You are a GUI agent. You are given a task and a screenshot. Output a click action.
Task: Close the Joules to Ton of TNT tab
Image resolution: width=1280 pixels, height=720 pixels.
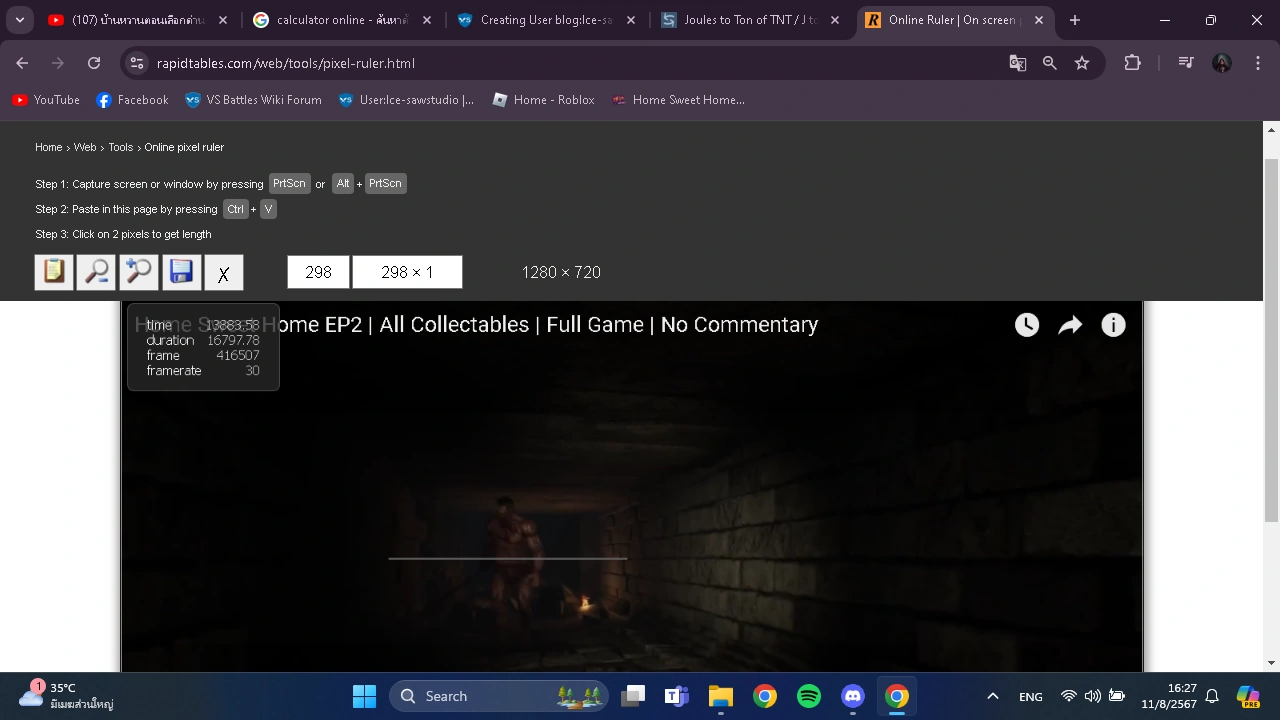(x=834, y=20)
